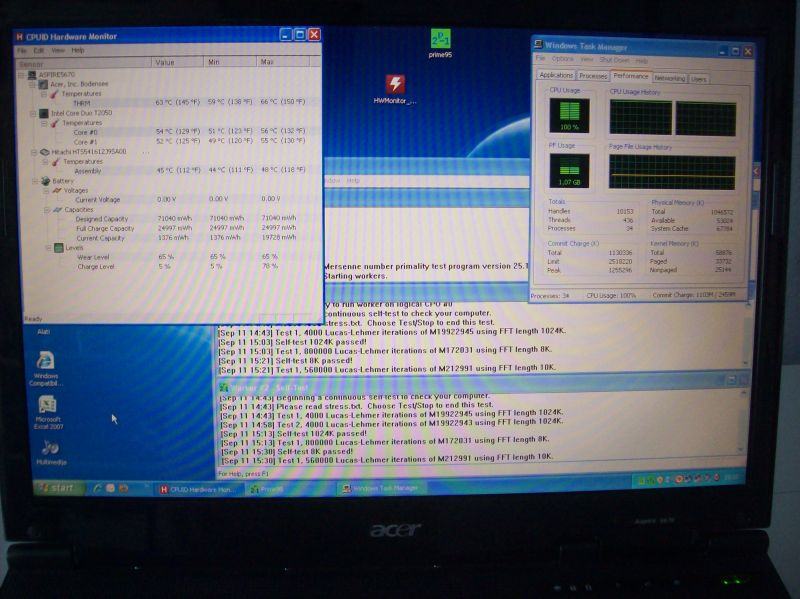
Task: Open Task Manager Options menu
Action: tap(563, 59)
